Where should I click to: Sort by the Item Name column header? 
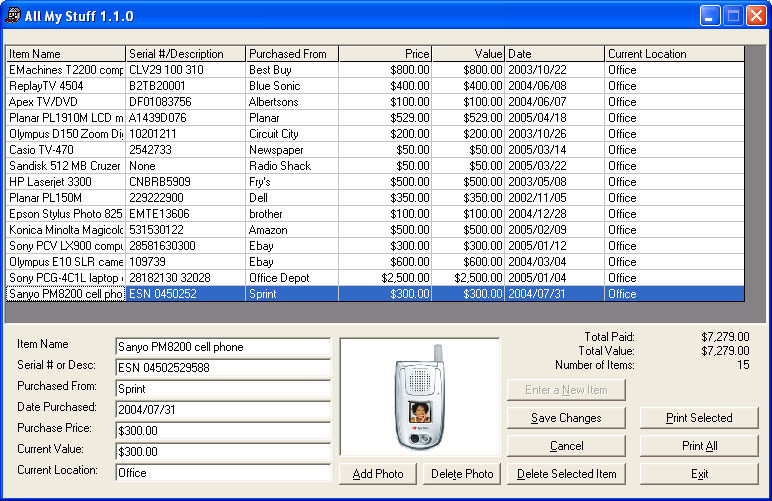pos(65,54)
